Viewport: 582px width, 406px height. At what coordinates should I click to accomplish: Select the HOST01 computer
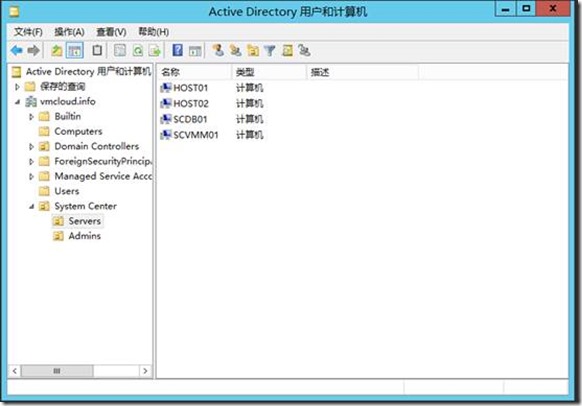click(x=190, y=88)
